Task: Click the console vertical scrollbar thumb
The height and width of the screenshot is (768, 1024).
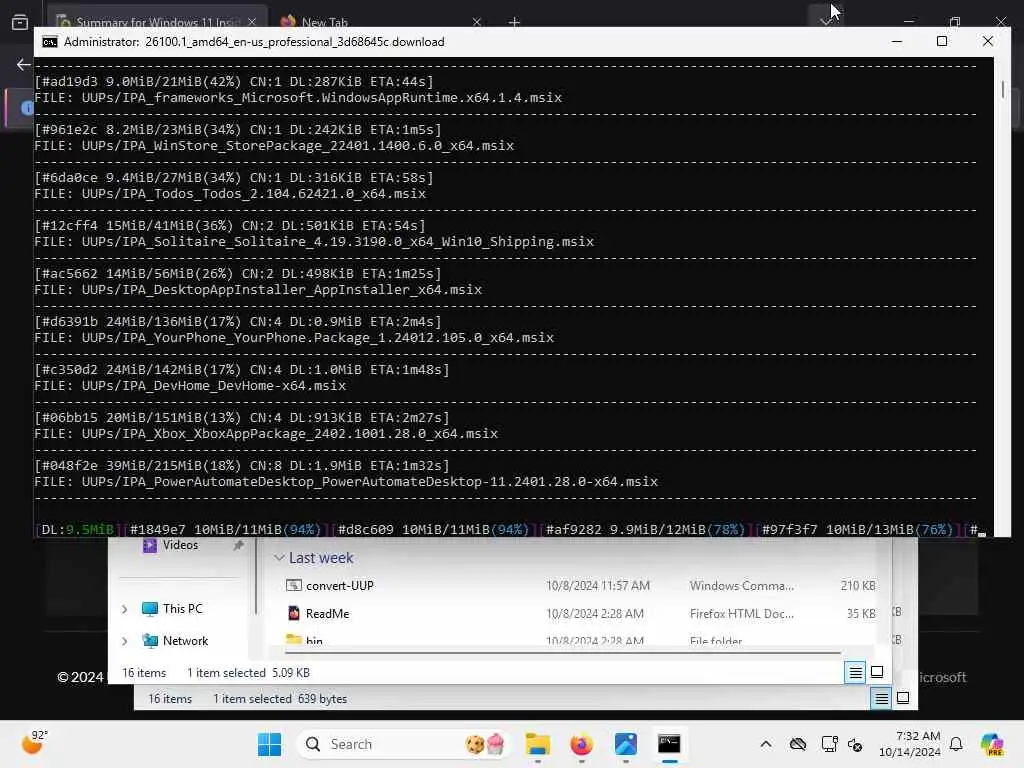Action: pos(1003,89)
